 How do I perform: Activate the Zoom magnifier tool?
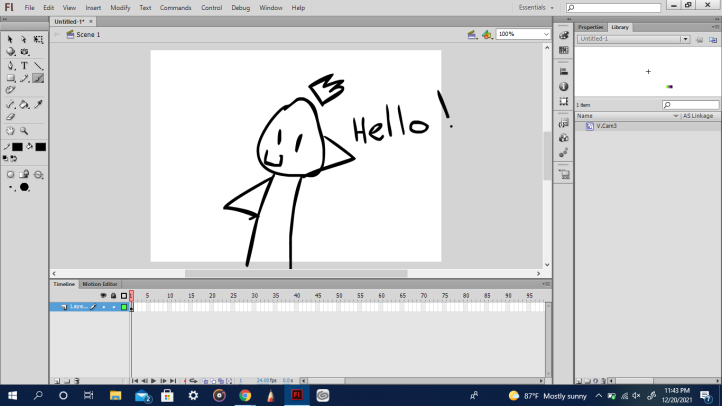pos(24,131)
